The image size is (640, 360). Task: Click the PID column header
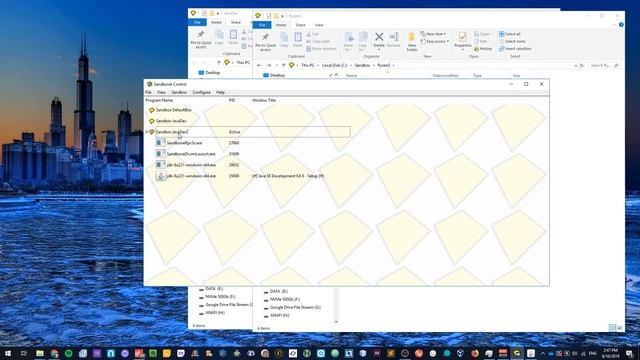click(232, 100)
